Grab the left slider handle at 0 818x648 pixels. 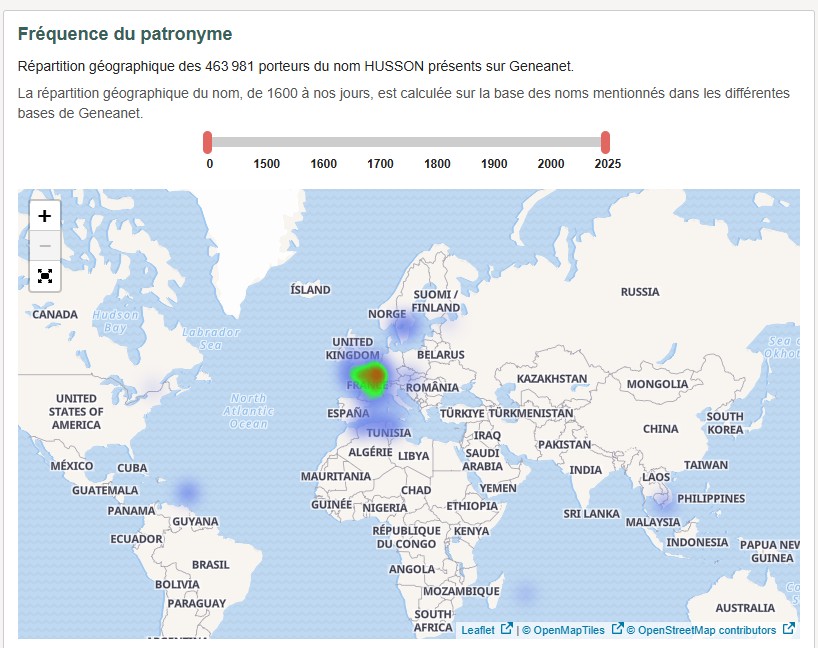coord(208,142)
